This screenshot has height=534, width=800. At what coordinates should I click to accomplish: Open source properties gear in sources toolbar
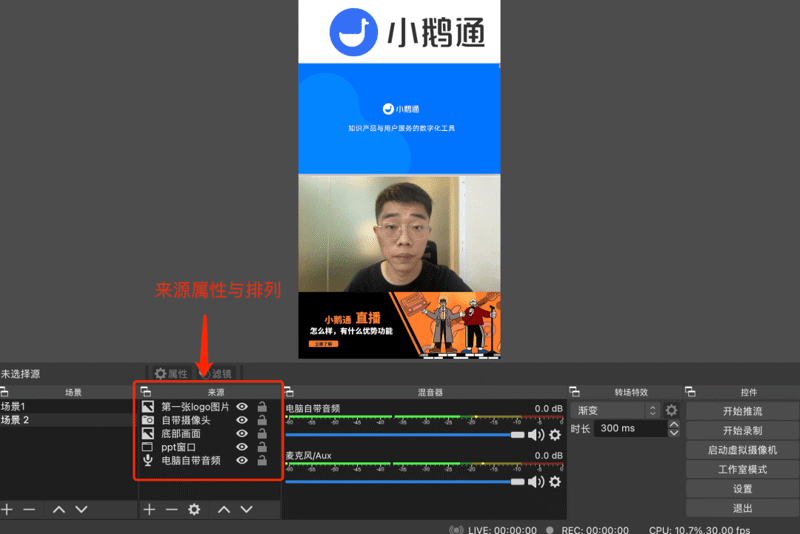point(194,509)
